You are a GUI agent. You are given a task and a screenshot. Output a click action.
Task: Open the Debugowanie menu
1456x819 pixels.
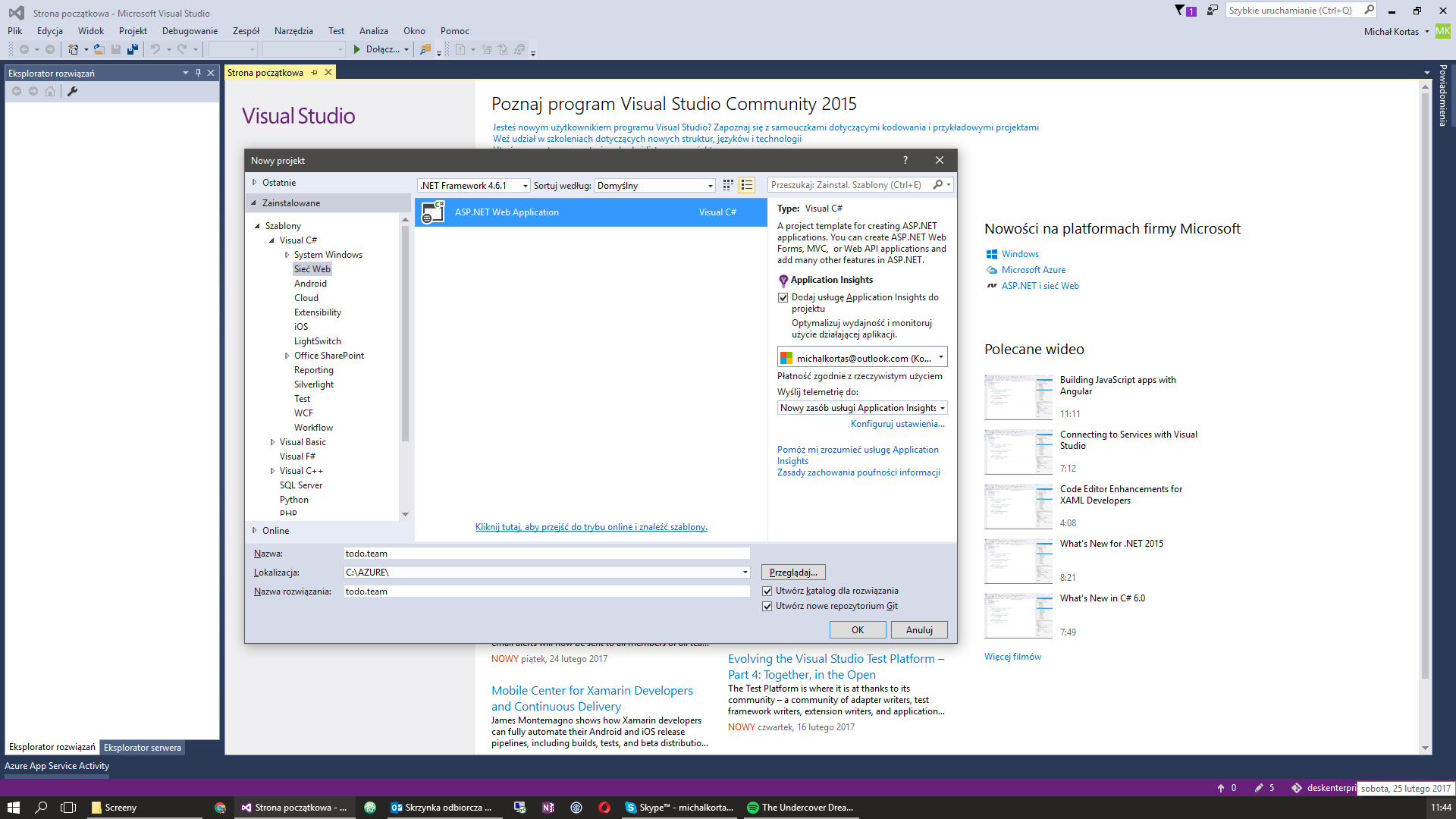pos(190,31)
